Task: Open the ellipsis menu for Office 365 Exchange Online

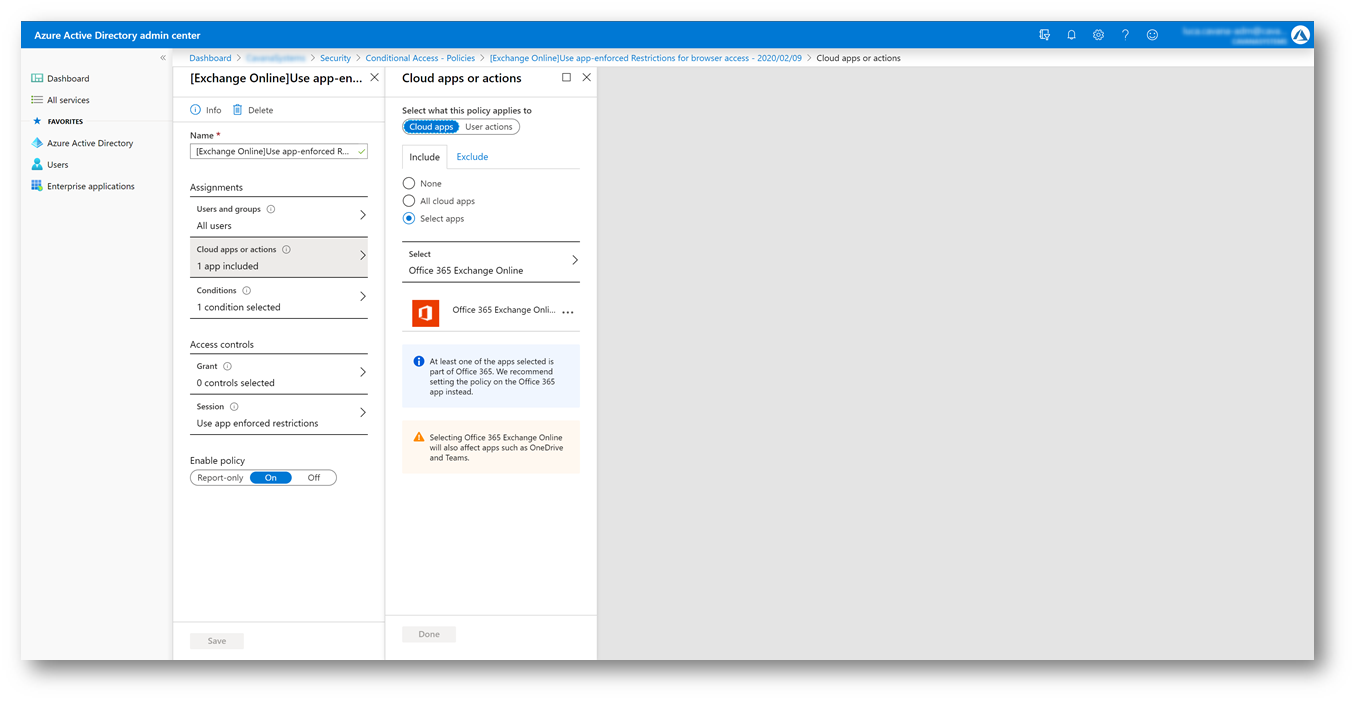Action: pos(568,313)
